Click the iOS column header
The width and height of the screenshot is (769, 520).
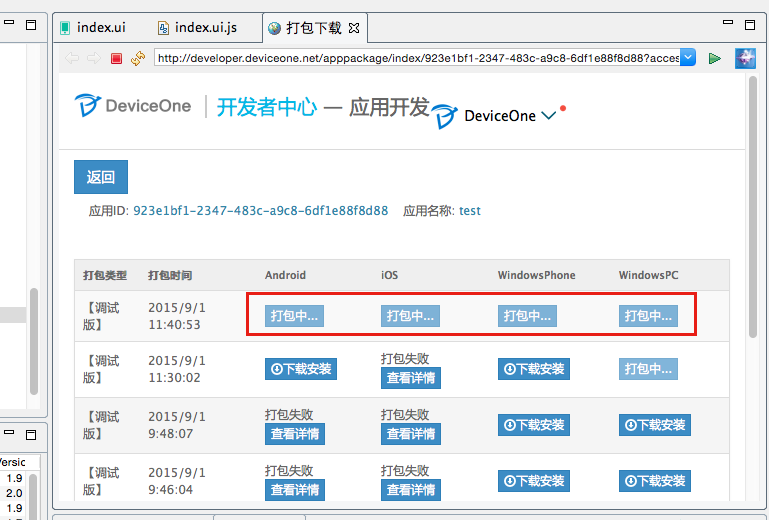[389, 275]
